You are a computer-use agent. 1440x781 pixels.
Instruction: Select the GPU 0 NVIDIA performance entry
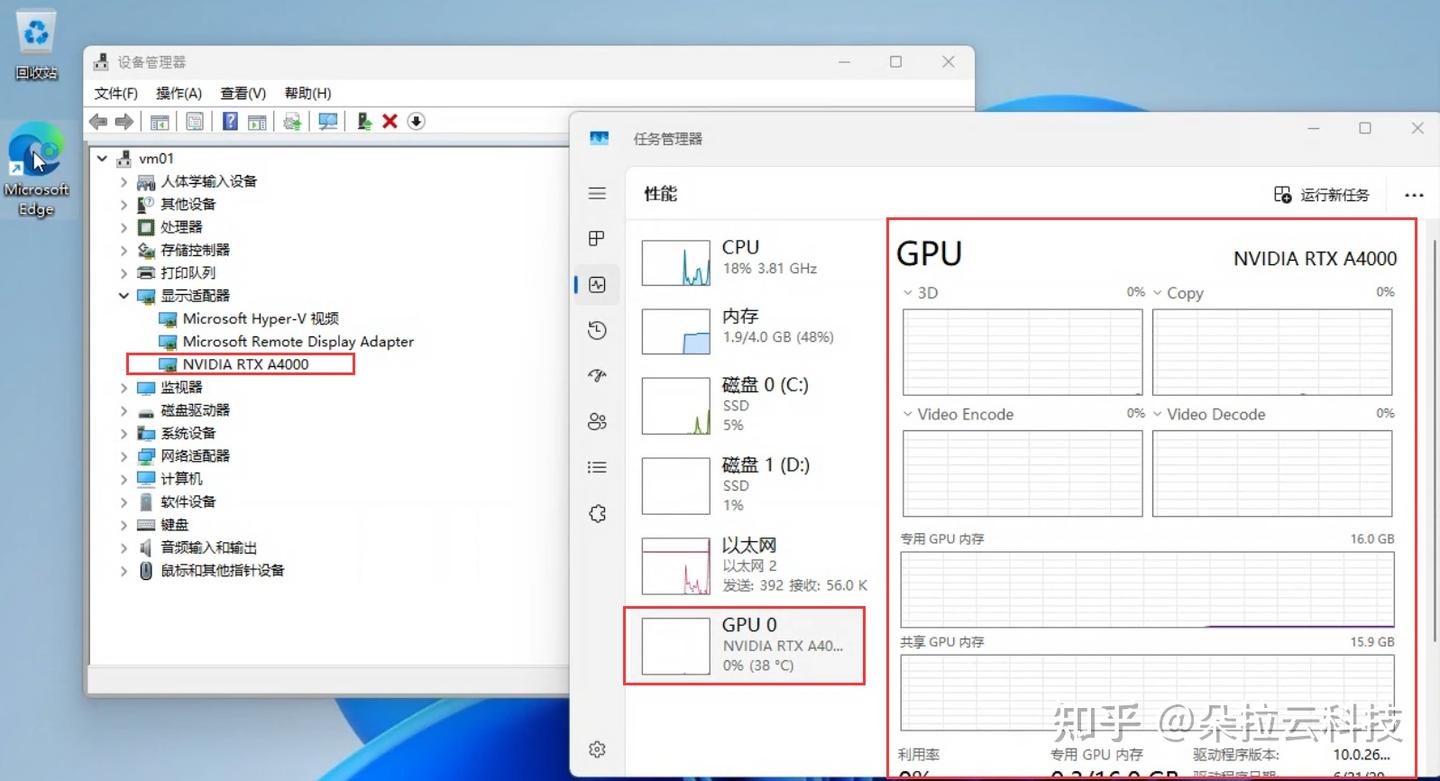coord(745,645)
